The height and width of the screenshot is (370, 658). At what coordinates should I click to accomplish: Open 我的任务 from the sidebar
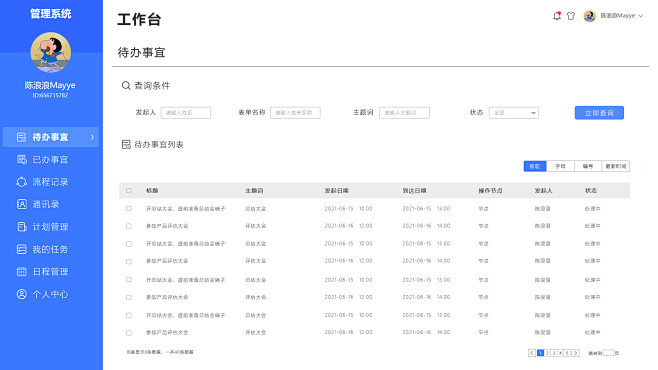click(50, 249)
